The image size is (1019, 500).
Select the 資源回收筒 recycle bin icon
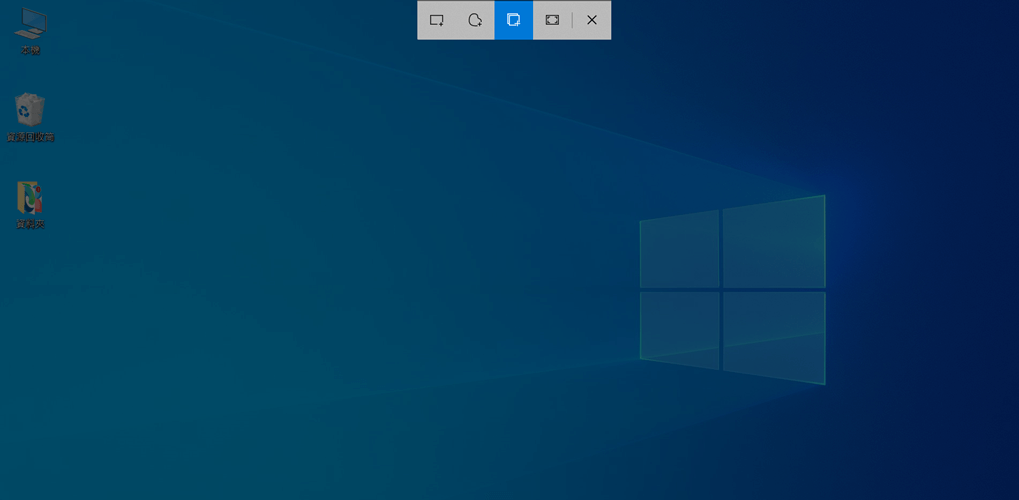tap(30, 118)
